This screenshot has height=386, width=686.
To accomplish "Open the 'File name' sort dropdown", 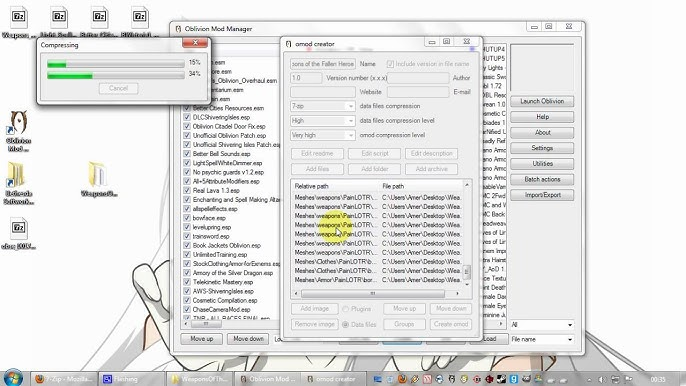I will (542, 340).
